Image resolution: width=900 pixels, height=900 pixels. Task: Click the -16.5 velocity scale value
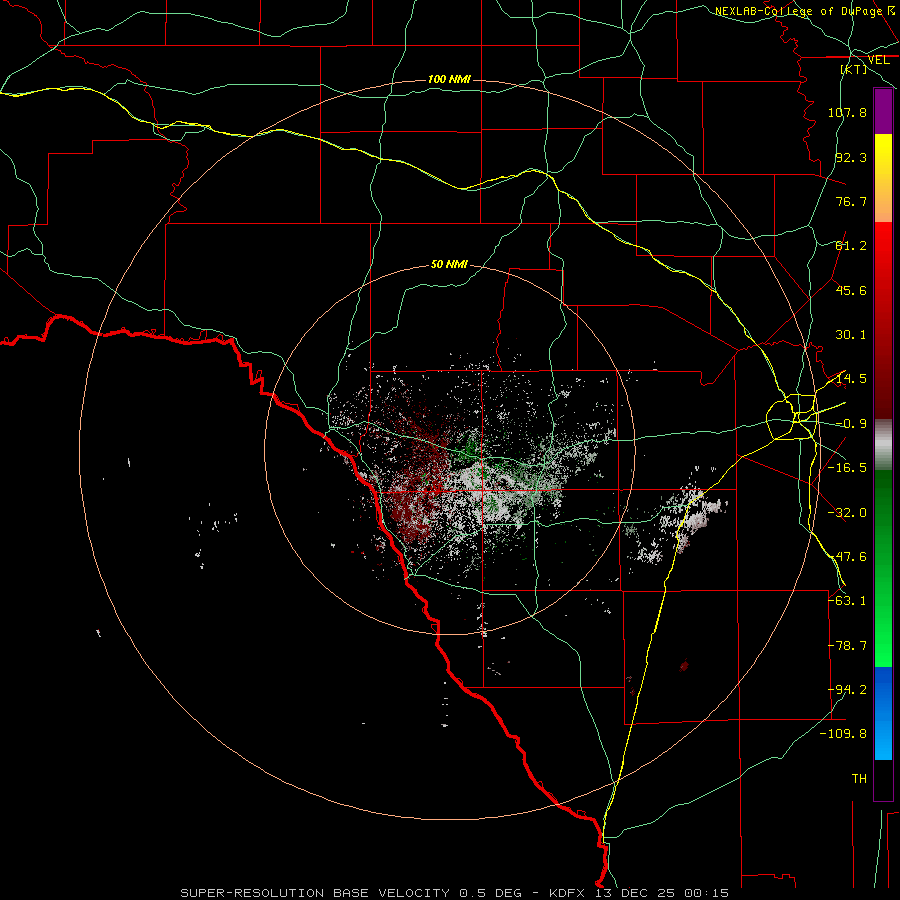[x=847, y=468]
